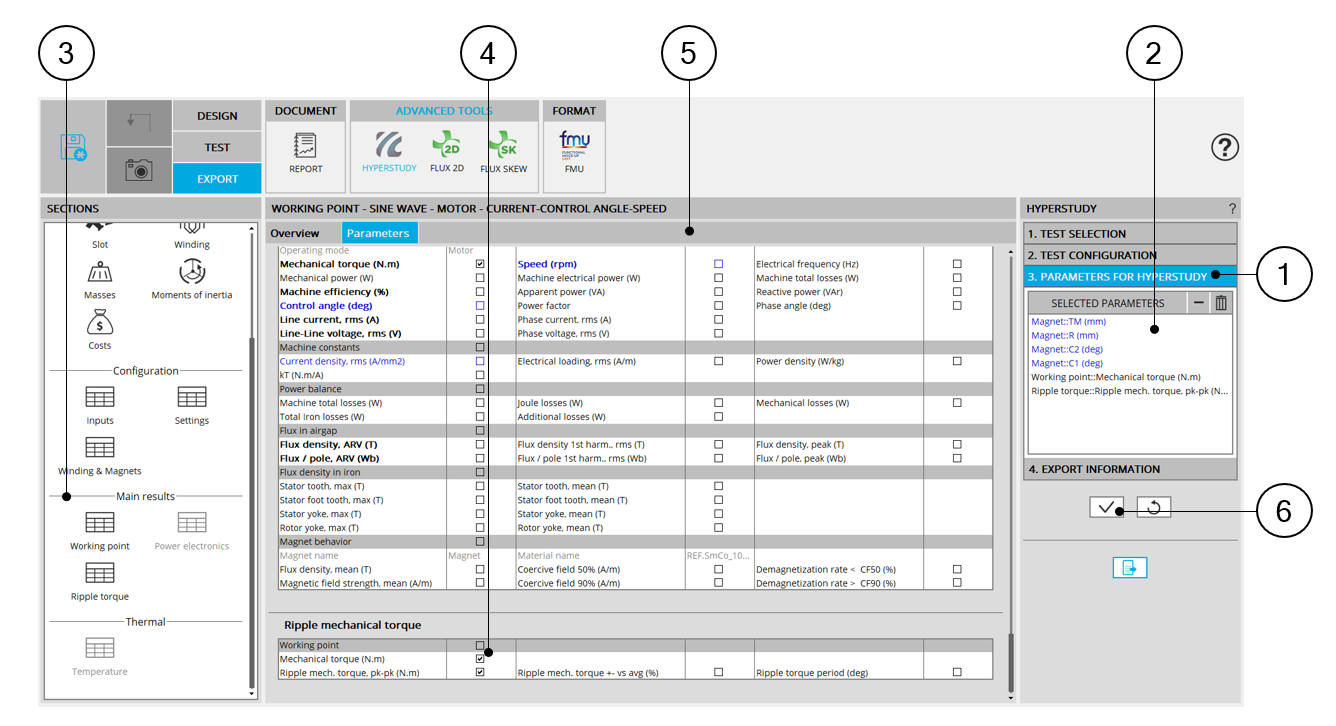Viewport: 1336px width, 726px height.
Task: Switch to the Overview tab
Action: tap(294, 233)
